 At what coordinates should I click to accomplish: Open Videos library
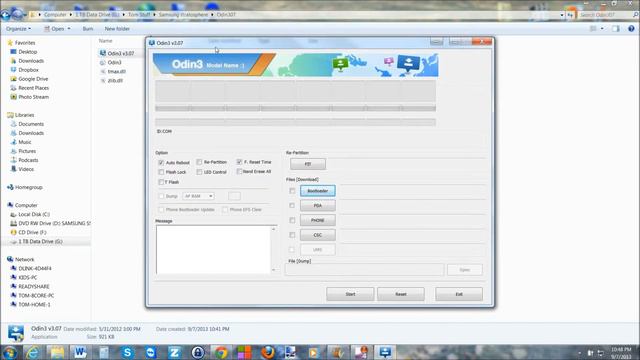point(22,169)
